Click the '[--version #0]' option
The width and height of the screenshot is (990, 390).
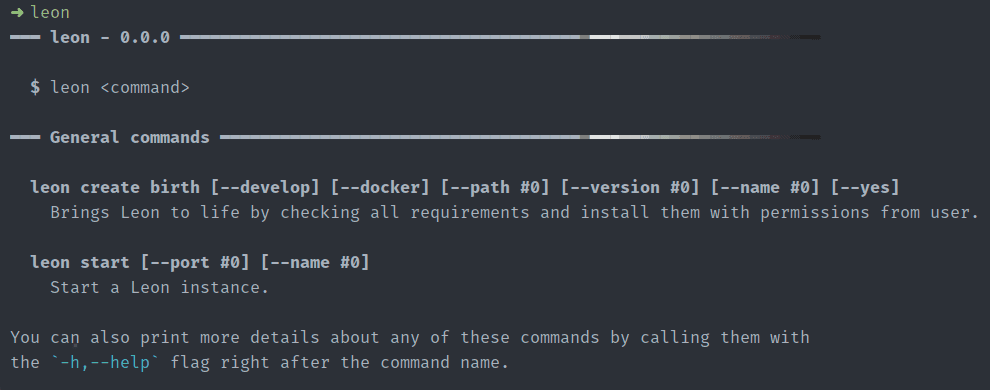pos(630,187)
